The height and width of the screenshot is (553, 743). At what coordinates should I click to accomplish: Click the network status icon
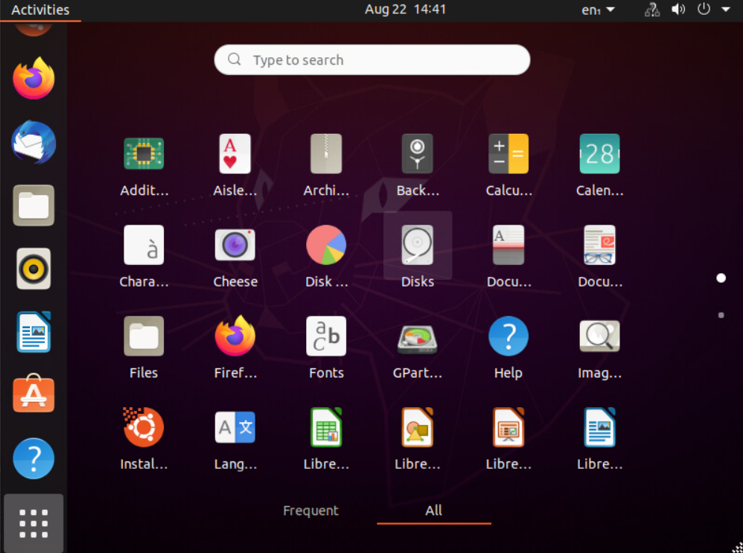point(652,9)
